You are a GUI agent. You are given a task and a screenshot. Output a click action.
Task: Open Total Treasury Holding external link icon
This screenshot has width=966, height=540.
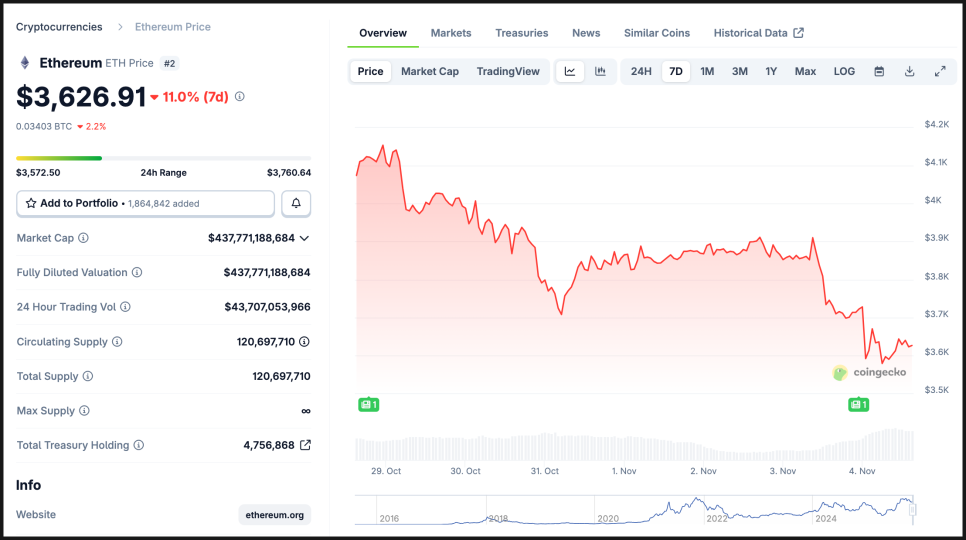[305, 445]
